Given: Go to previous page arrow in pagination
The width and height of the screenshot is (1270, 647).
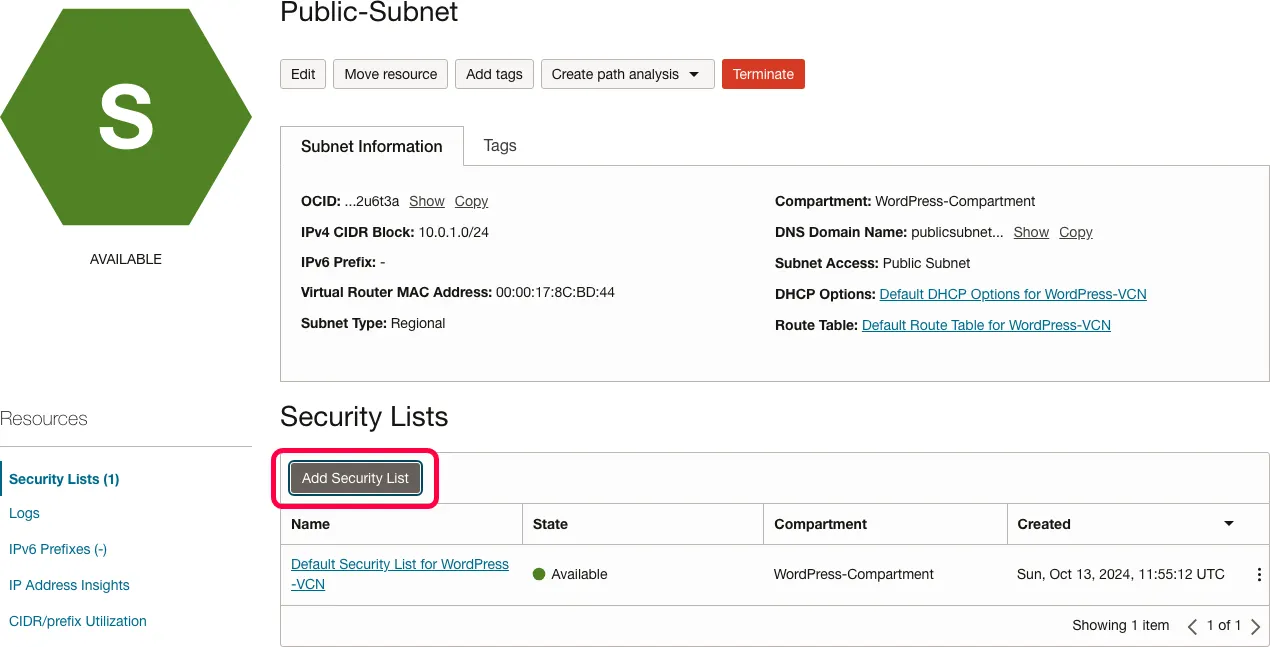Looking at the screenshot, I should click(x=1192, y=627).
